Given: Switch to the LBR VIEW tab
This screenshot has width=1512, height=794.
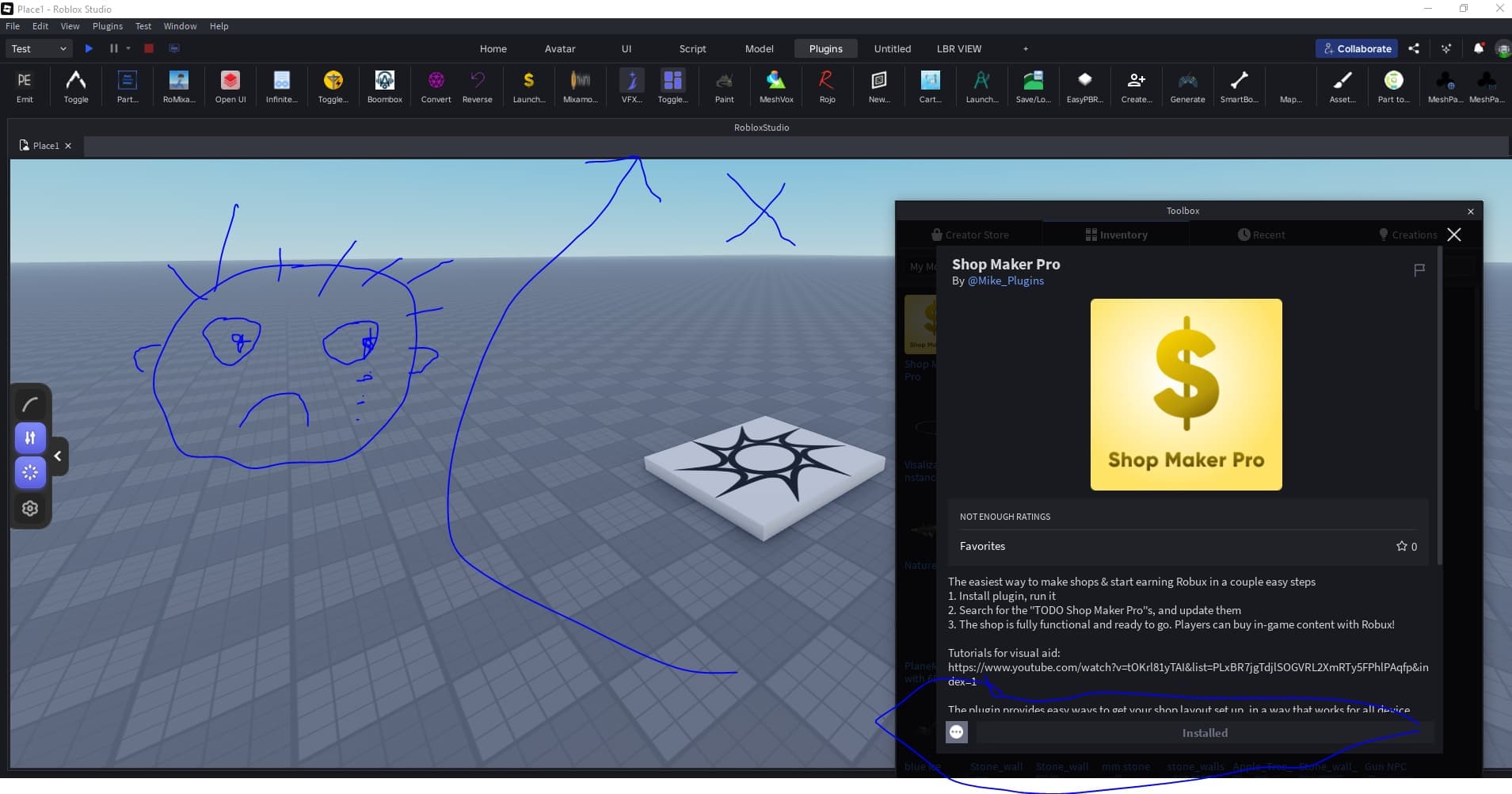Looking at the screenshot, I should pos(958,48).
